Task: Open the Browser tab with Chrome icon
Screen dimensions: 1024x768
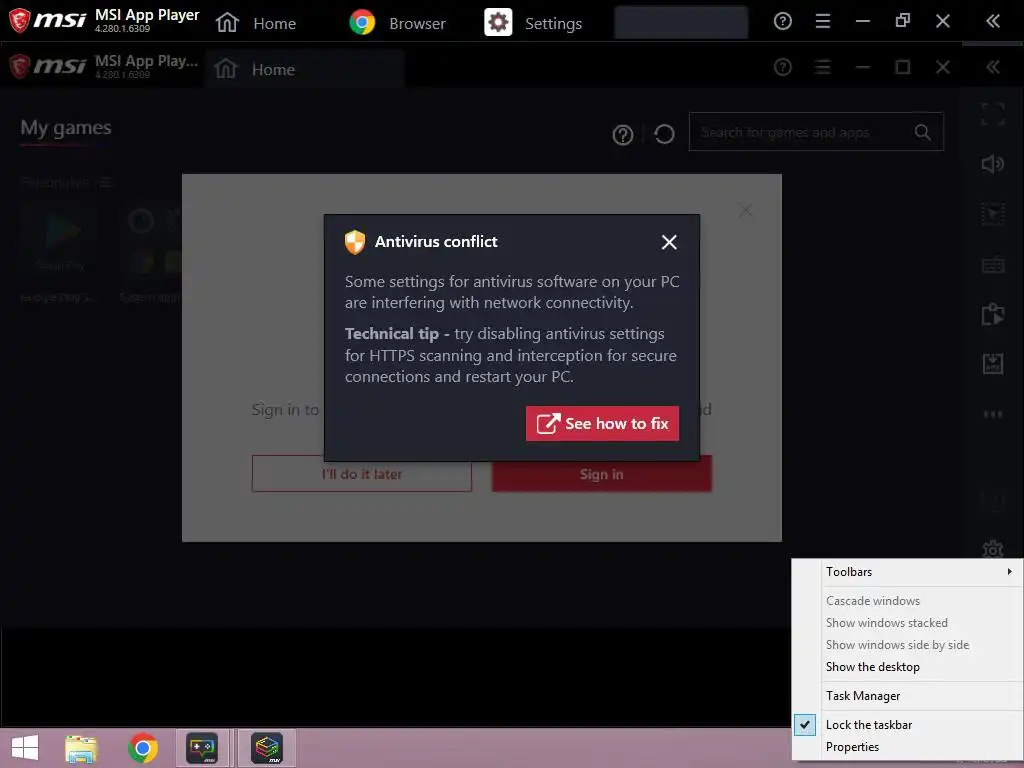Action: (397, 23)
